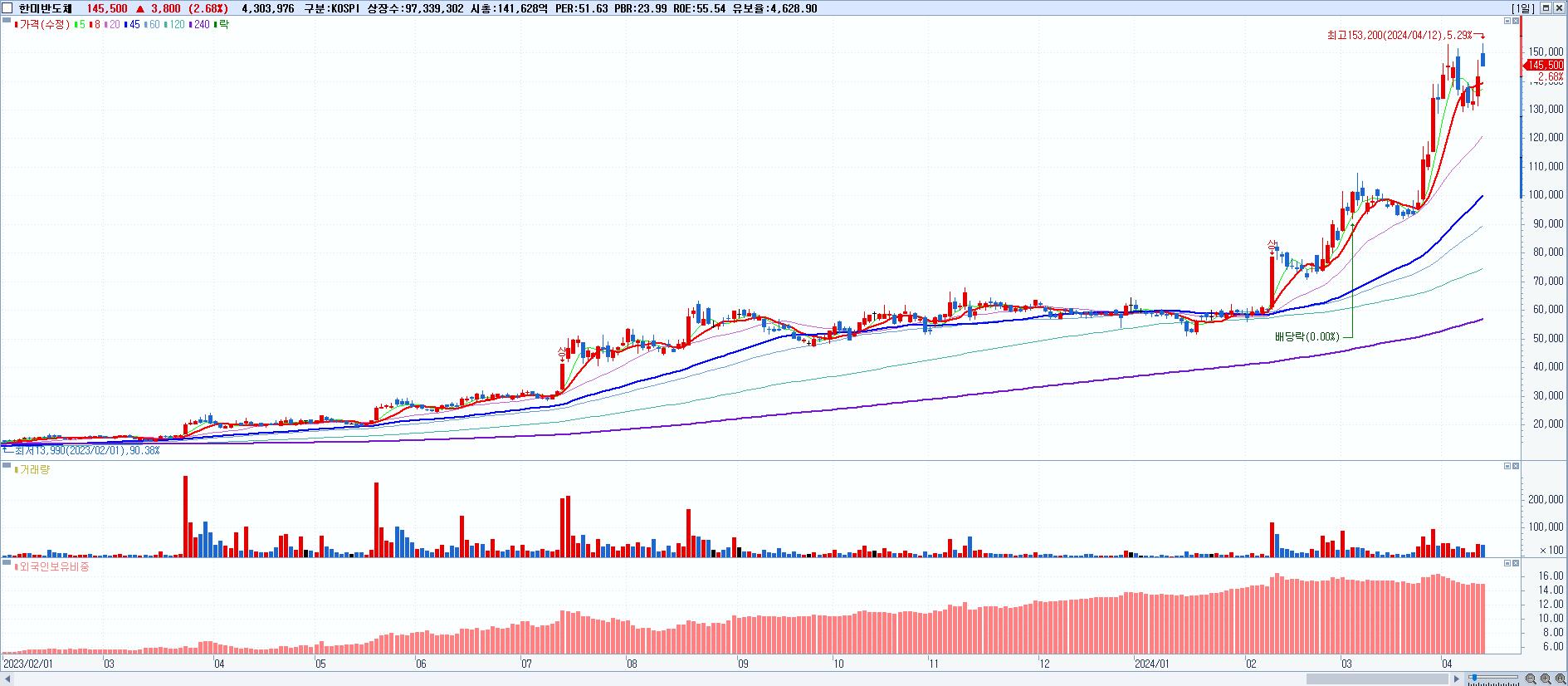Close the 외국인보유비중 pane
The height and width of the screenshot is (686, 1568).
coord(1516,564)
